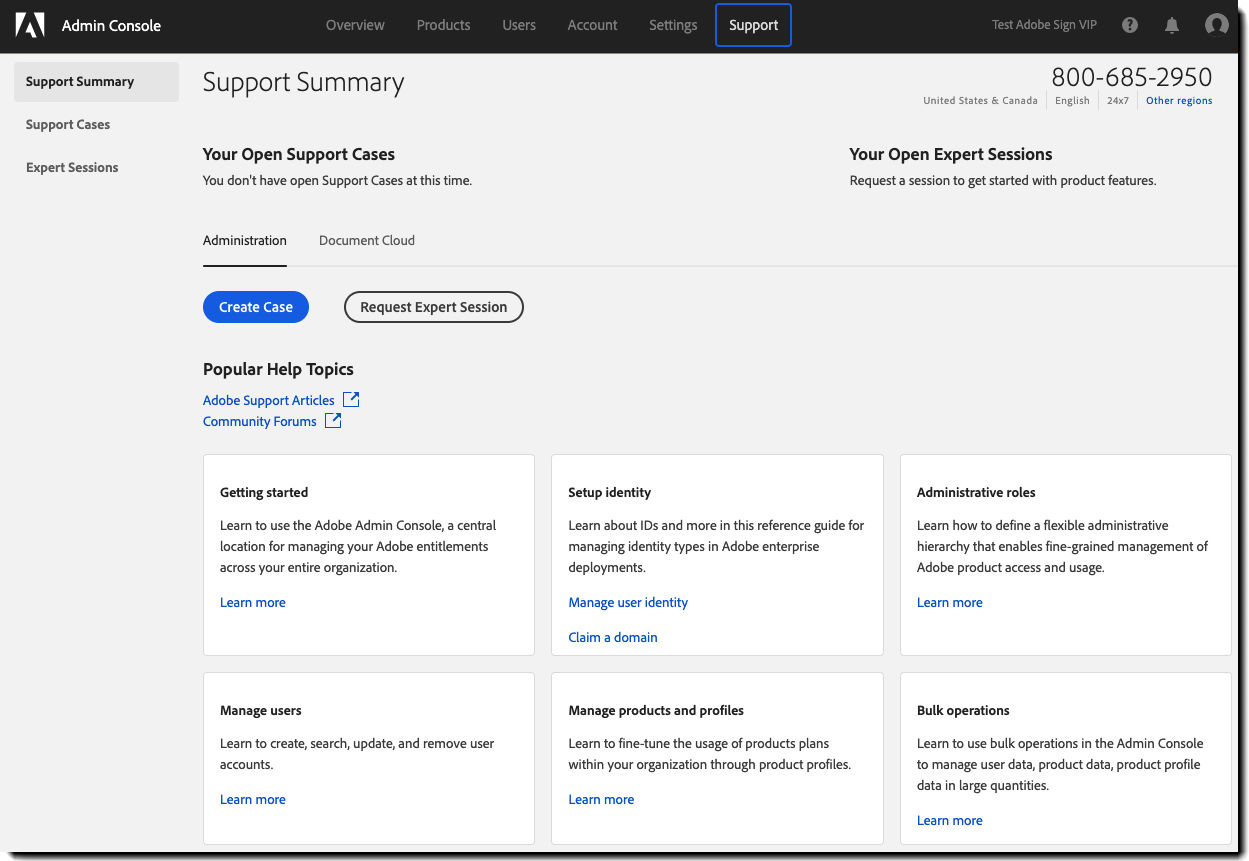Click Learn more under Manage products and profiles
1249x861 pixels.
tap(601, 799)
